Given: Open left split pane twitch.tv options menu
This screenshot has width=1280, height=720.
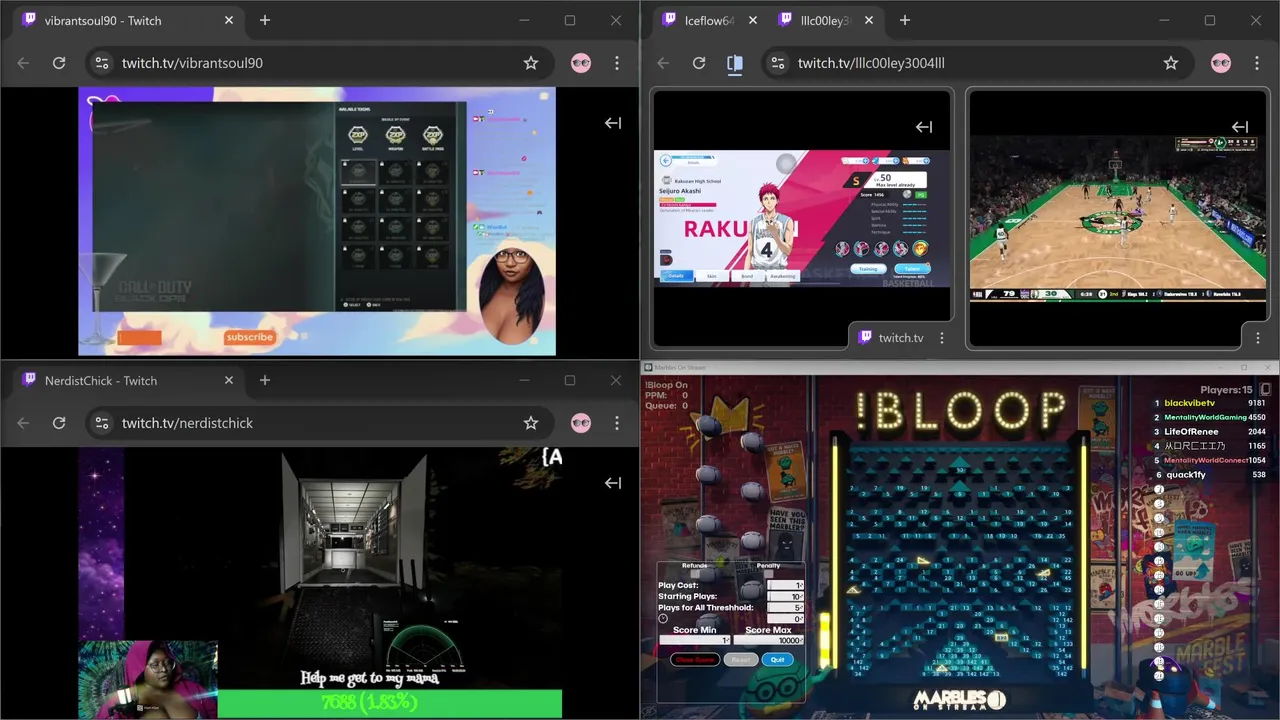Looking at the screenshot, I should 942,338.
